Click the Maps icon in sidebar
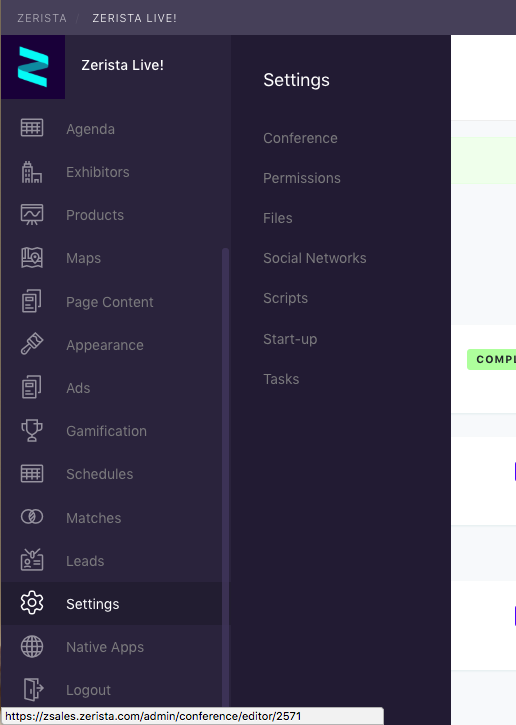The image size is (516, 725). point(32,258)
